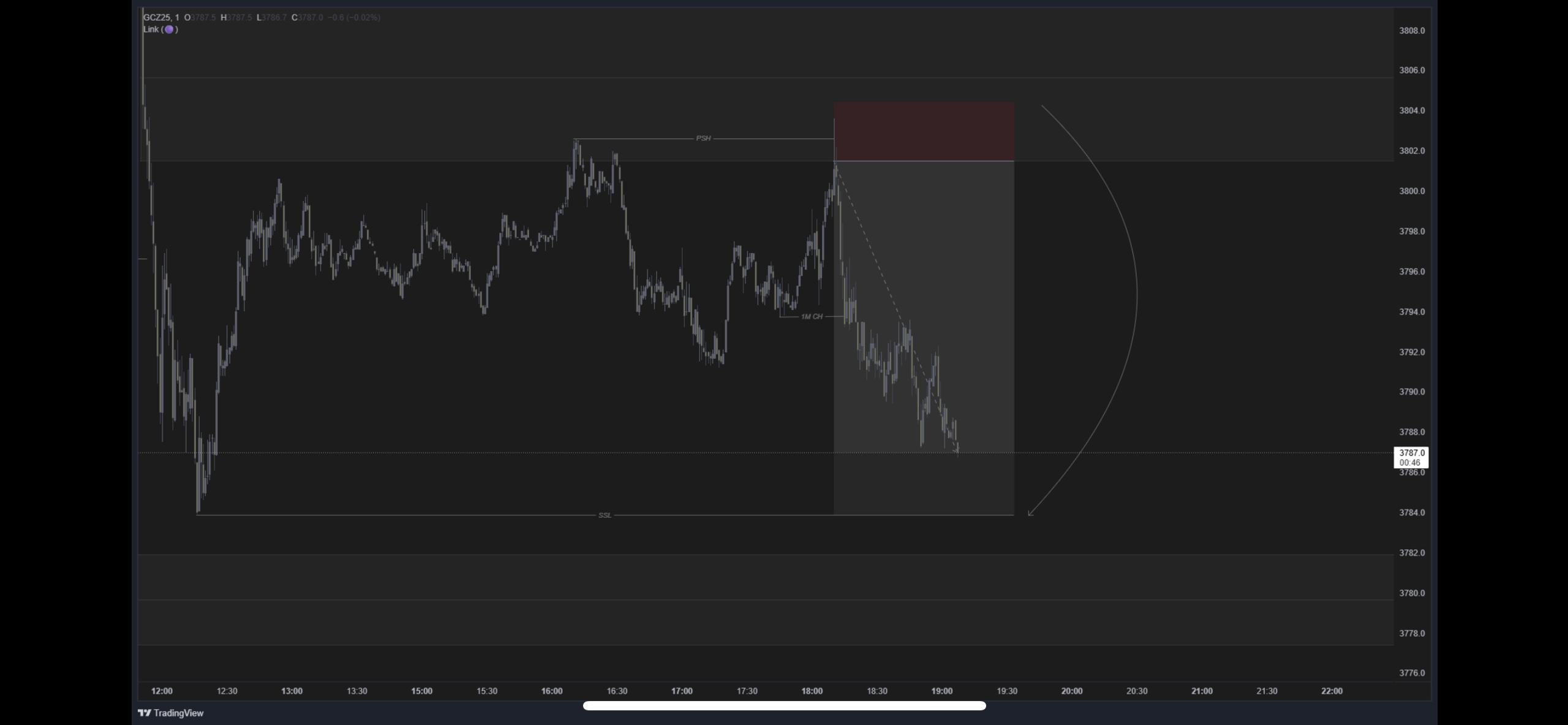This screenshot has height=725, width=1568.
Task: Click the 18:00 time axis label
Action: [812, 691]
